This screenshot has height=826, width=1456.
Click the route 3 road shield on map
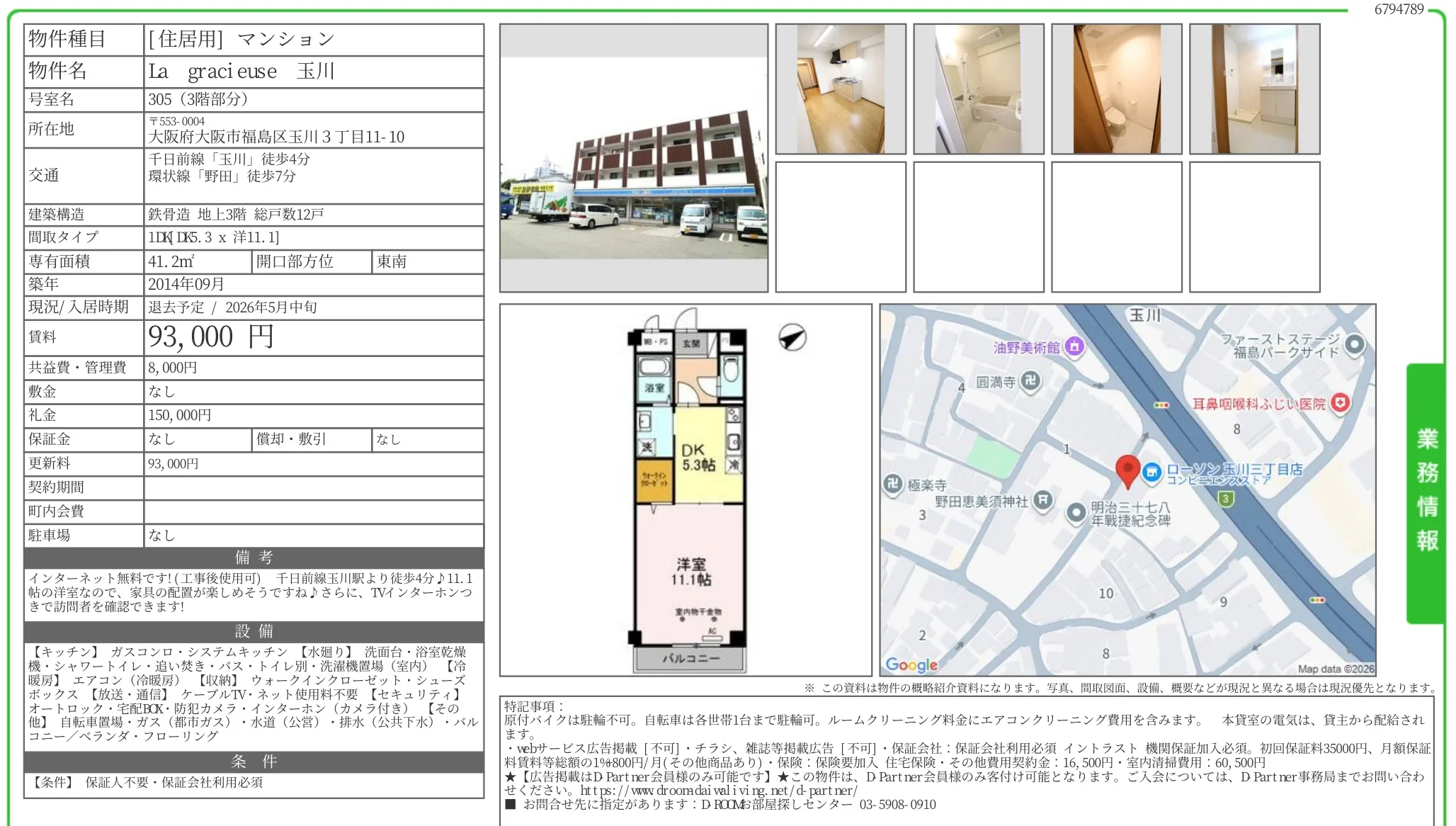coord(1225,499)
